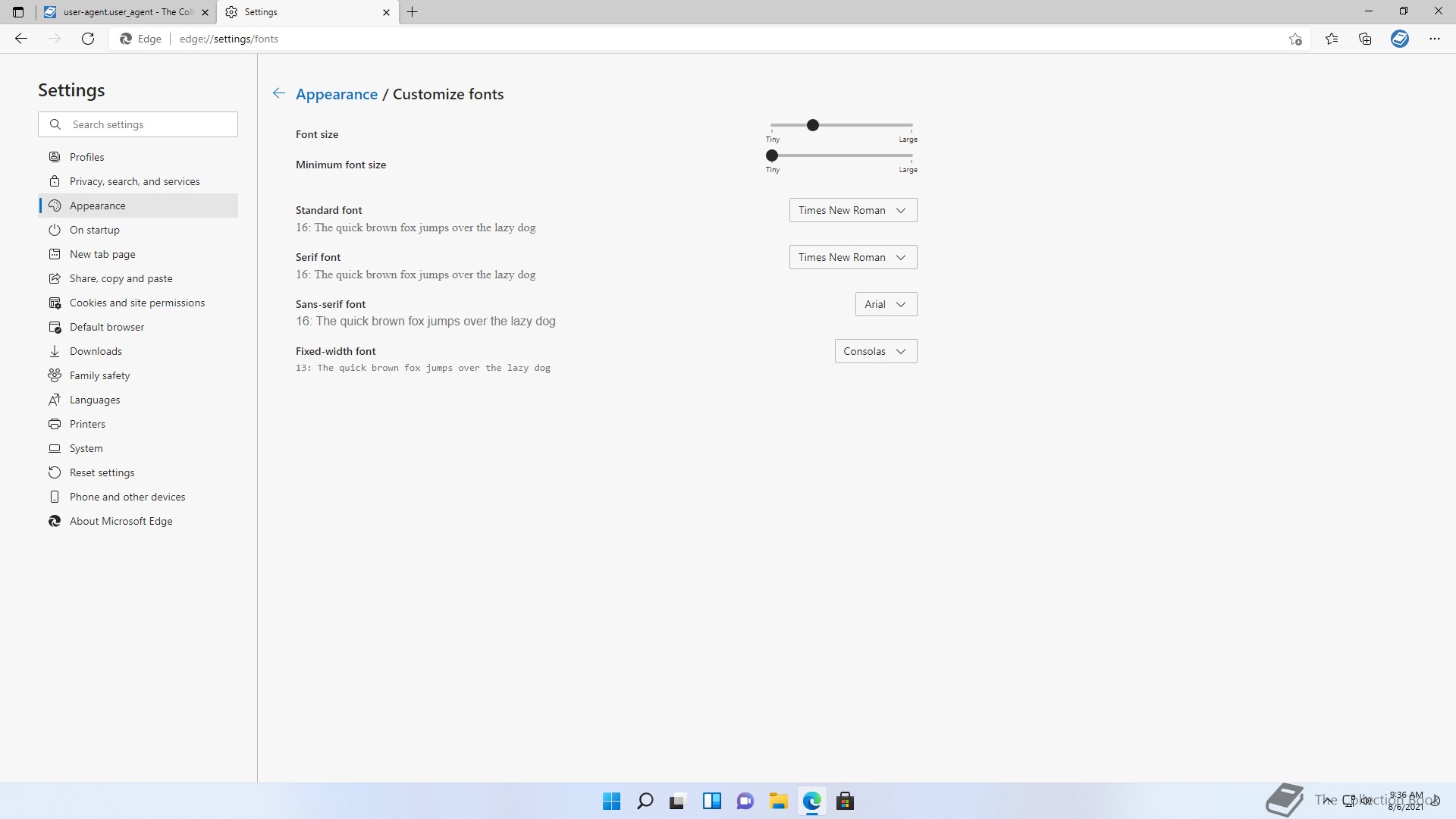
Task: Click the profile avatar icon in toolbar
Action: (x=1400, y=39)
